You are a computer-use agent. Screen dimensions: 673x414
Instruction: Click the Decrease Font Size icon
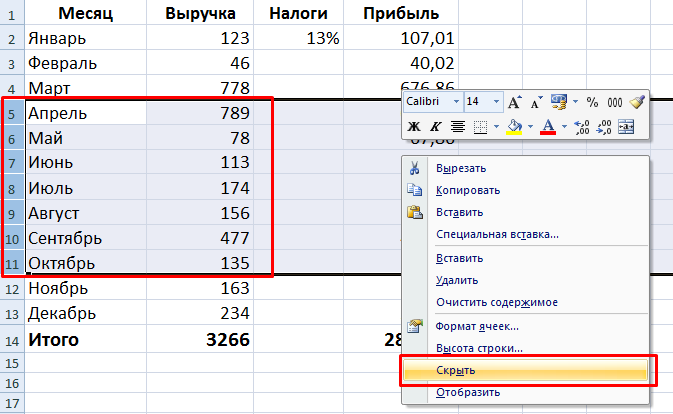coord(536,102)
